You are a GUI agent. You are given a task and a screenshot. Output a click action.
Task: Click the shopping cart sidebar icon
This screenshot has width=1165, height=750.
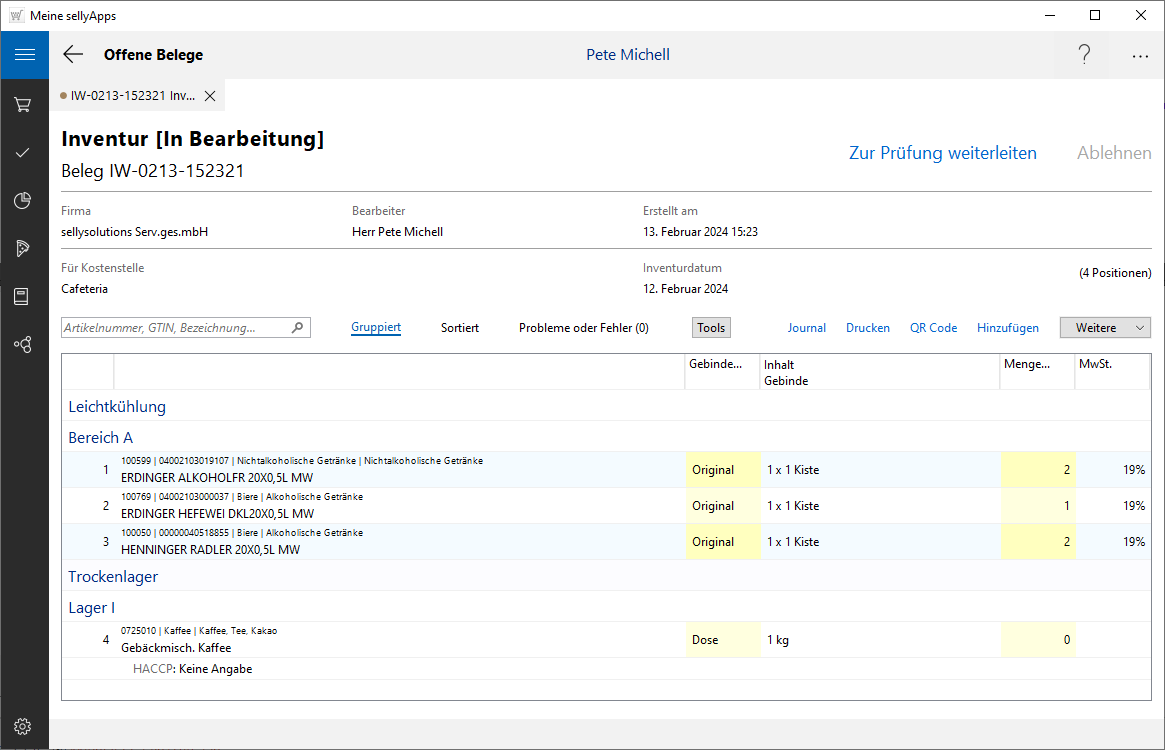click(23, 104)
